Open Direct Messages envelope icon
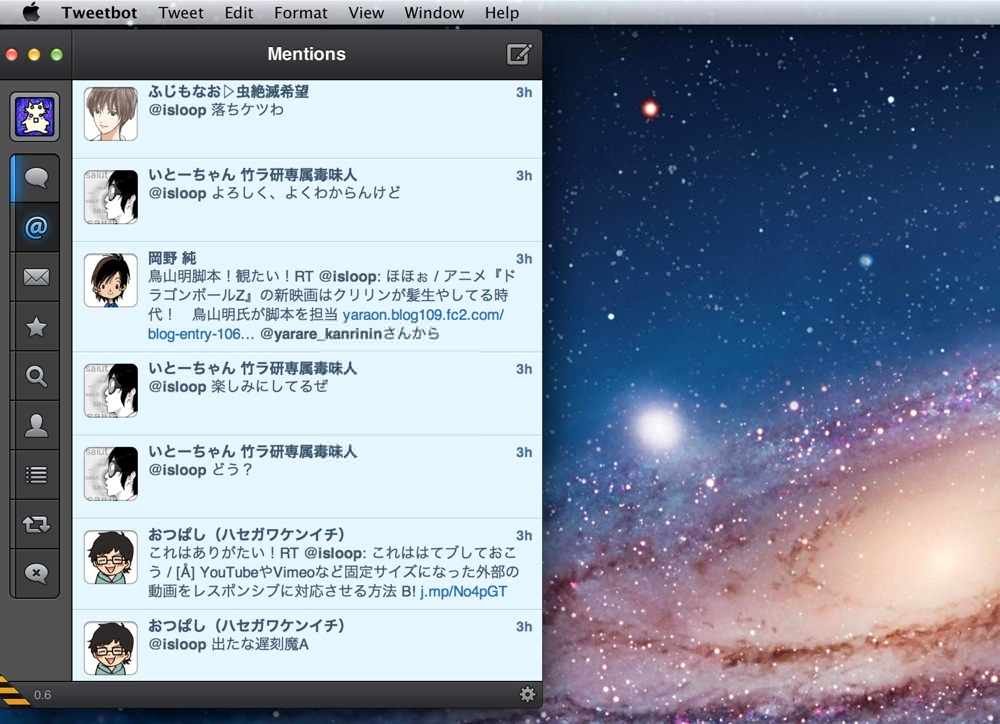 (36, 277)
